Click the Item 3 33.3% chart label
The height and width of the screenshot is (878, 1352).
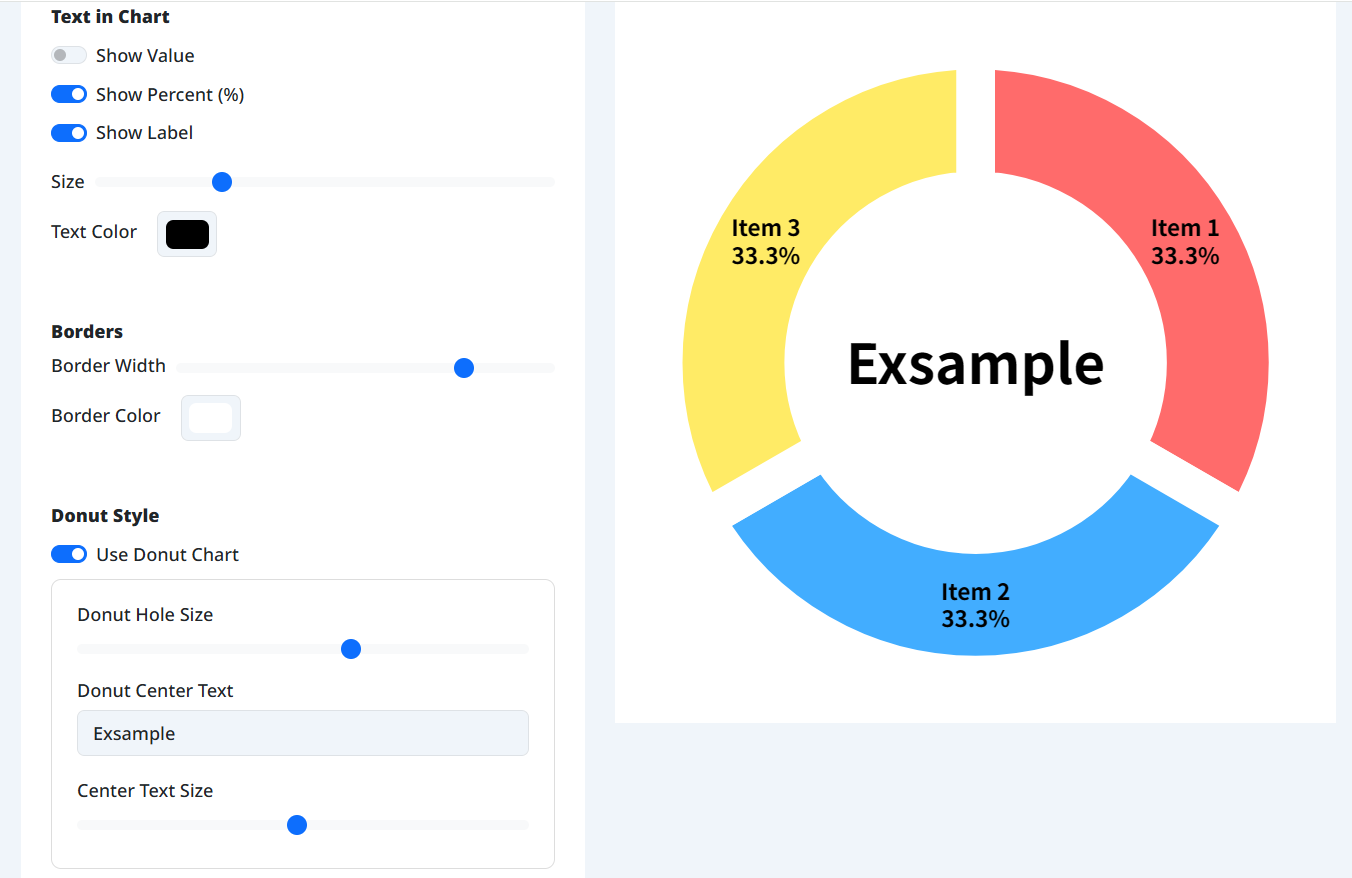pos(766,242)
